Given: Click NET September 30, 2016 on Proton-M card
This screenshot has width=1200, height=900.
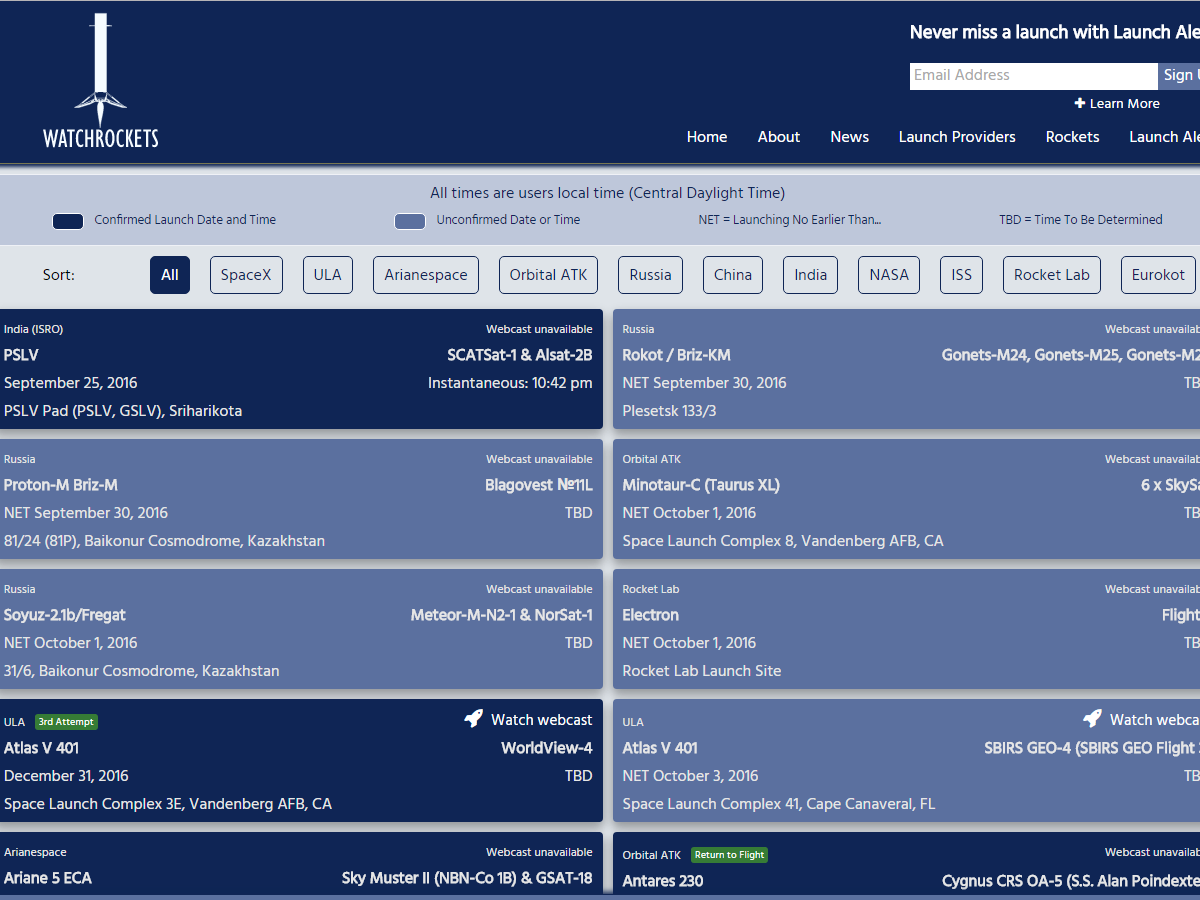Looking at the screenshot, I should (x=86, y=513).
